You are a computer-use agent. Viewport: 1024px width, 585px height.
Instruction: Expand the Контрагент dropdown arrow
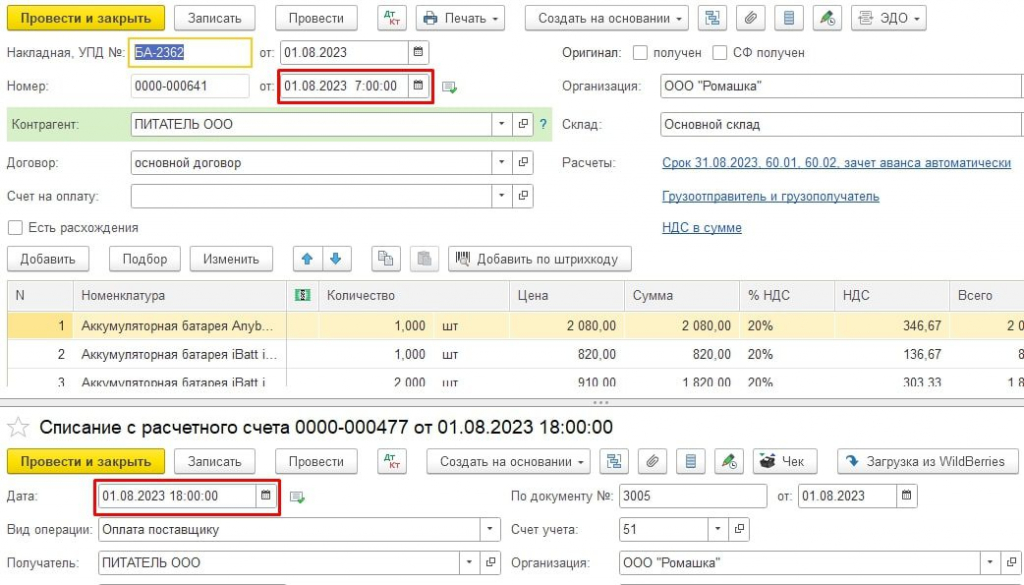click(x=502, y=124)
